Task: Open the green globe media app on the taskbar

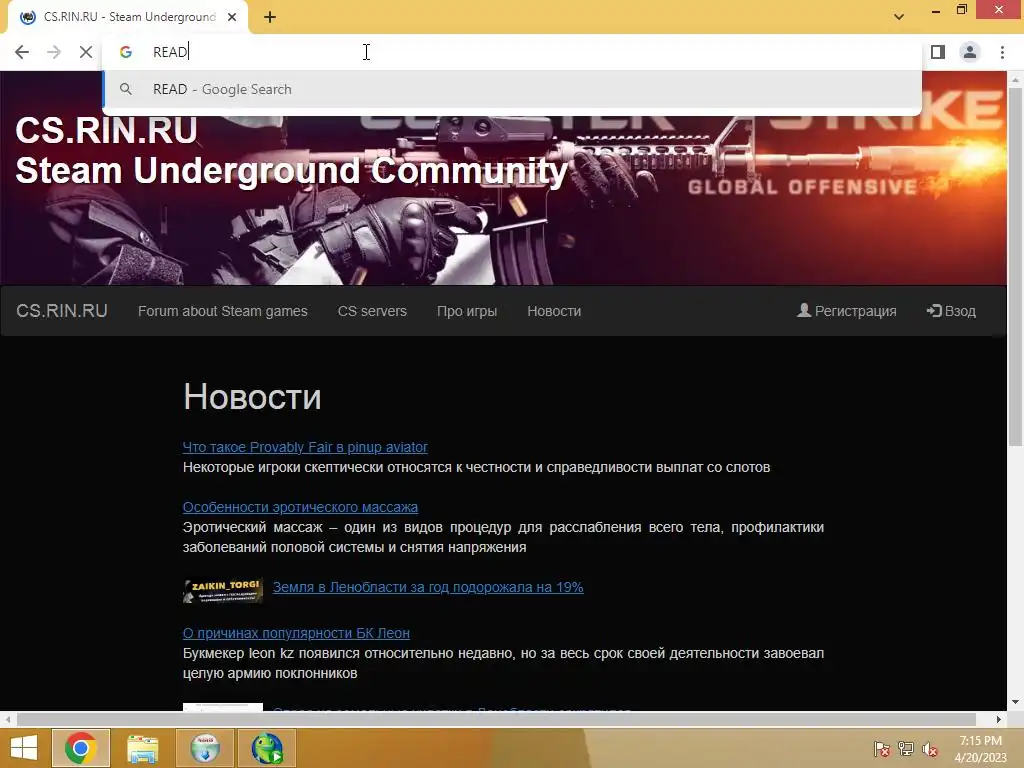Action: [267, 748]
